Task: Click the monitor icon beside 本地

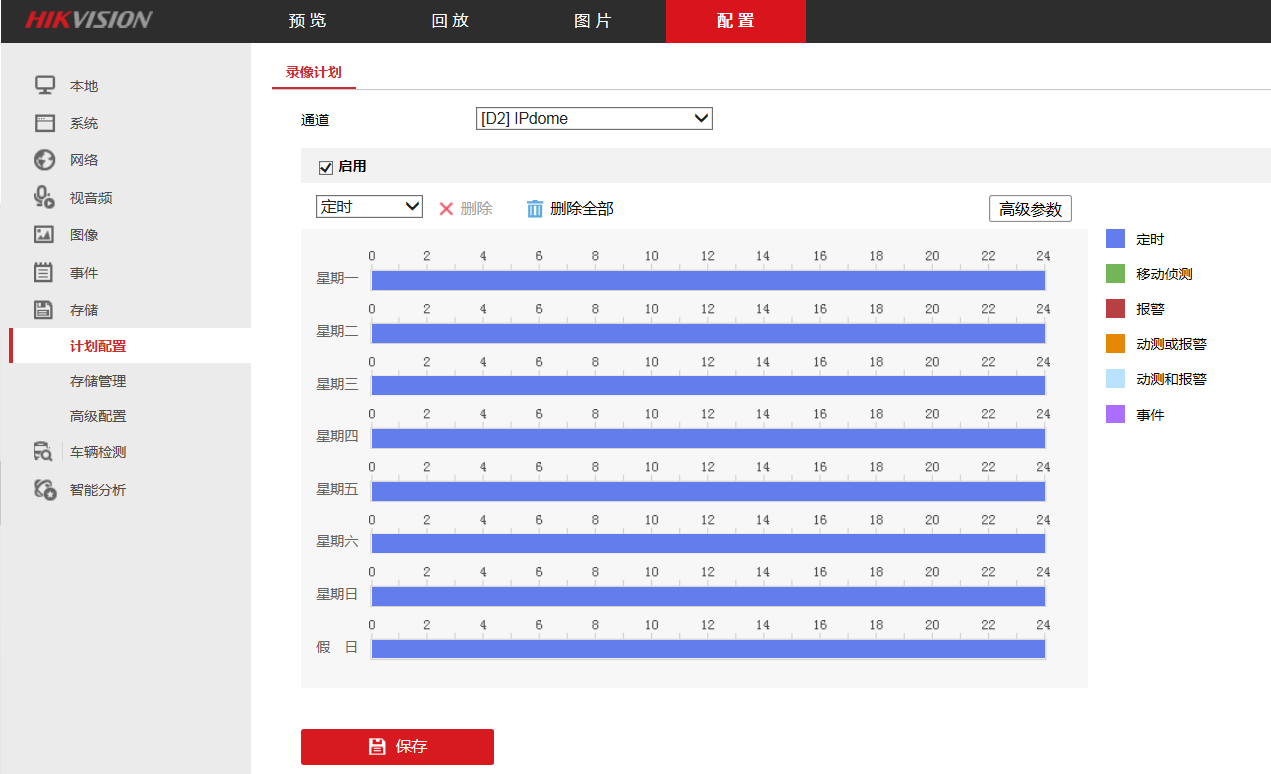Action: pos(44,85)
